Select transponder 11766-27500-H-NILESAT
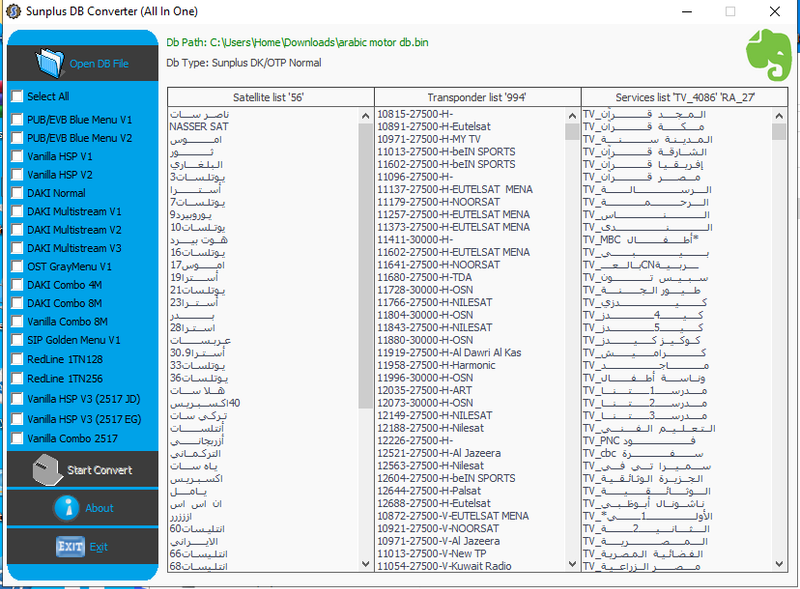The width and height of the screenshot is (800, 589). [x=435, y=302]
